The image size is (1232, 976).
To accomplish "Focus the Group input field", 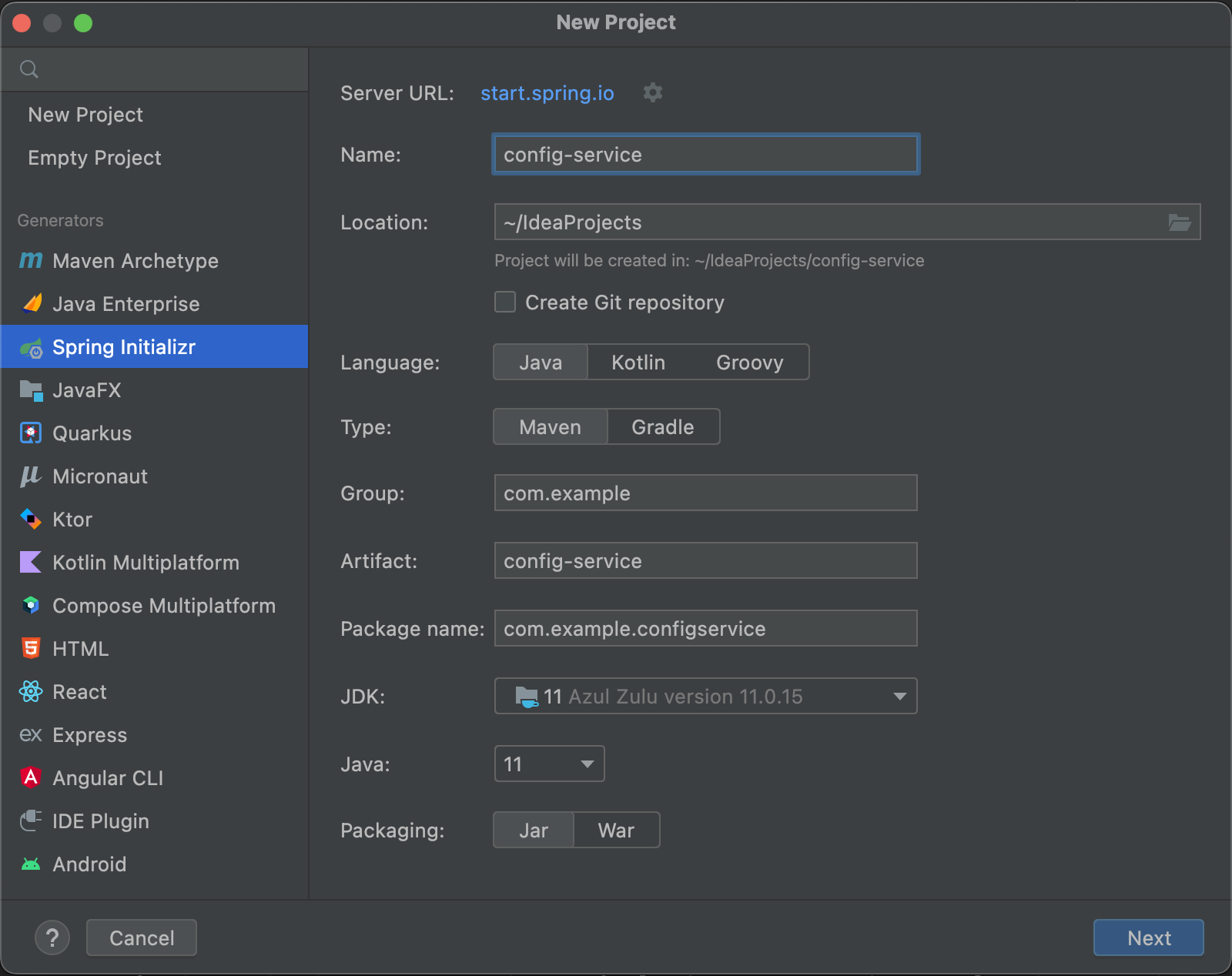I will tap(706, 493).
